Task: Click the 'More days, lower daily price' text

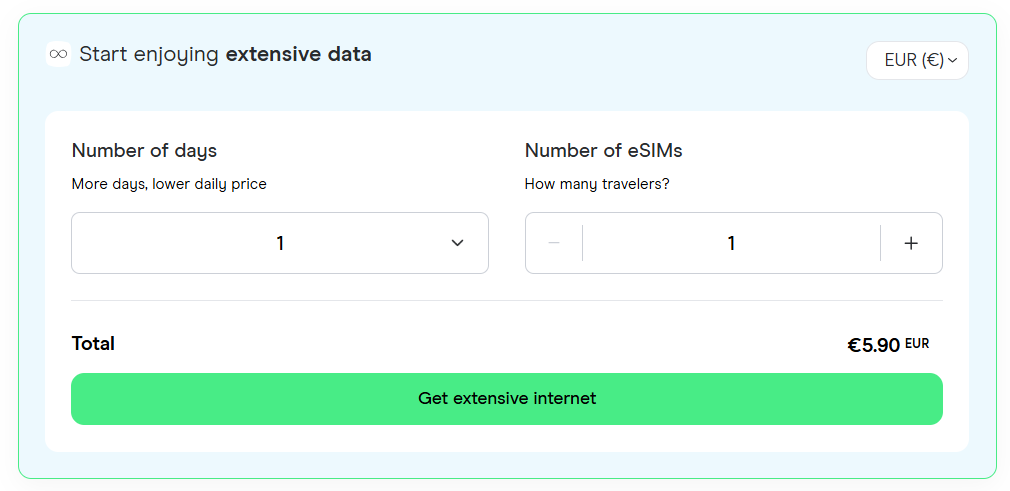Action: coord(169,184)
